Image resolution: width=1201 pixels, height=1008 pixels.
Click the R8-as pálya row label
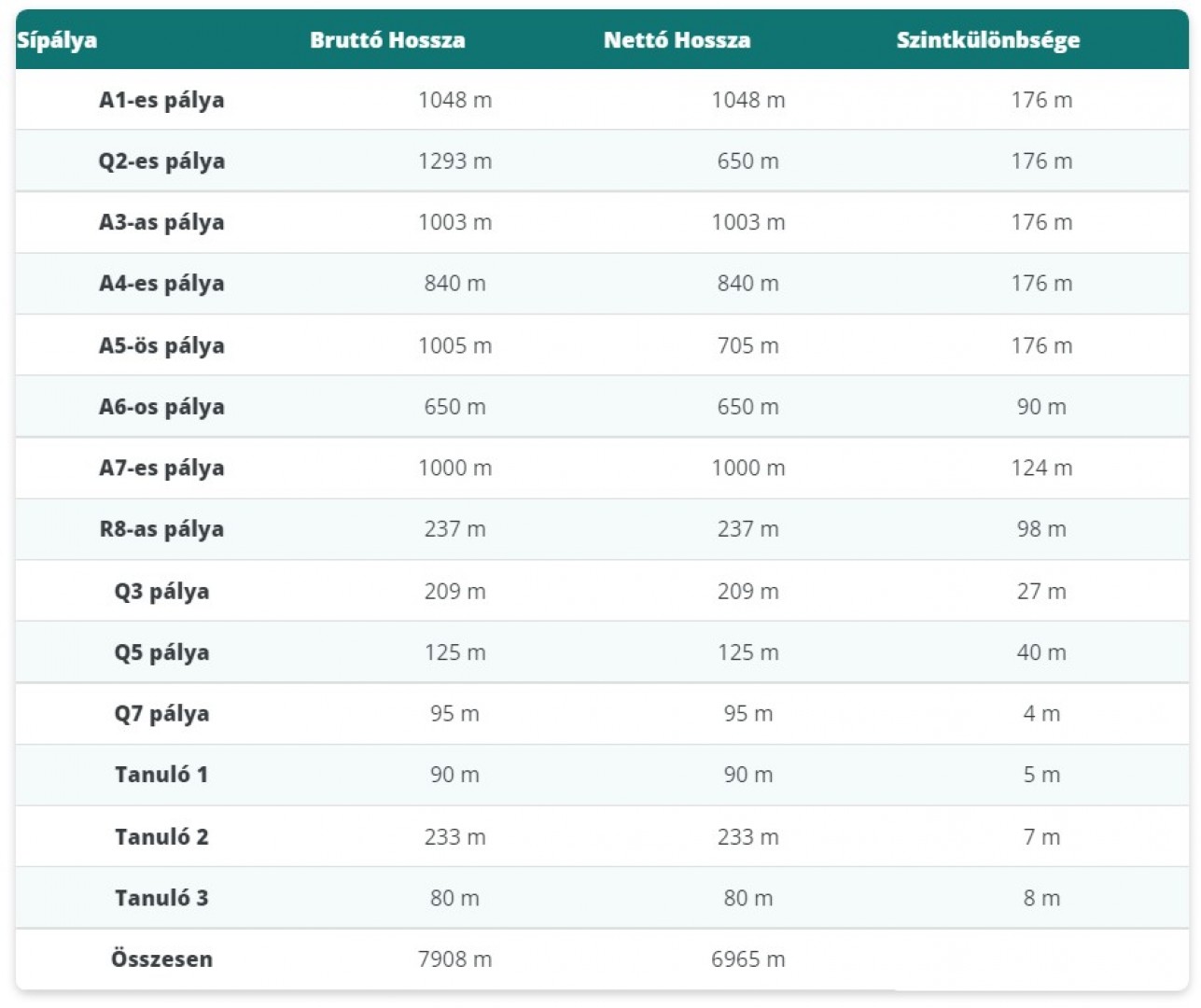pyautogui.click(x=161, y=529)
